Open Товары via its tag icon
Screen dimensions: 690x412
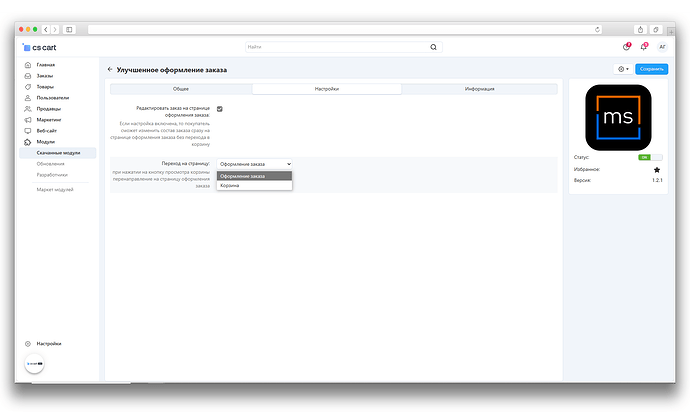tap(28, 87)
